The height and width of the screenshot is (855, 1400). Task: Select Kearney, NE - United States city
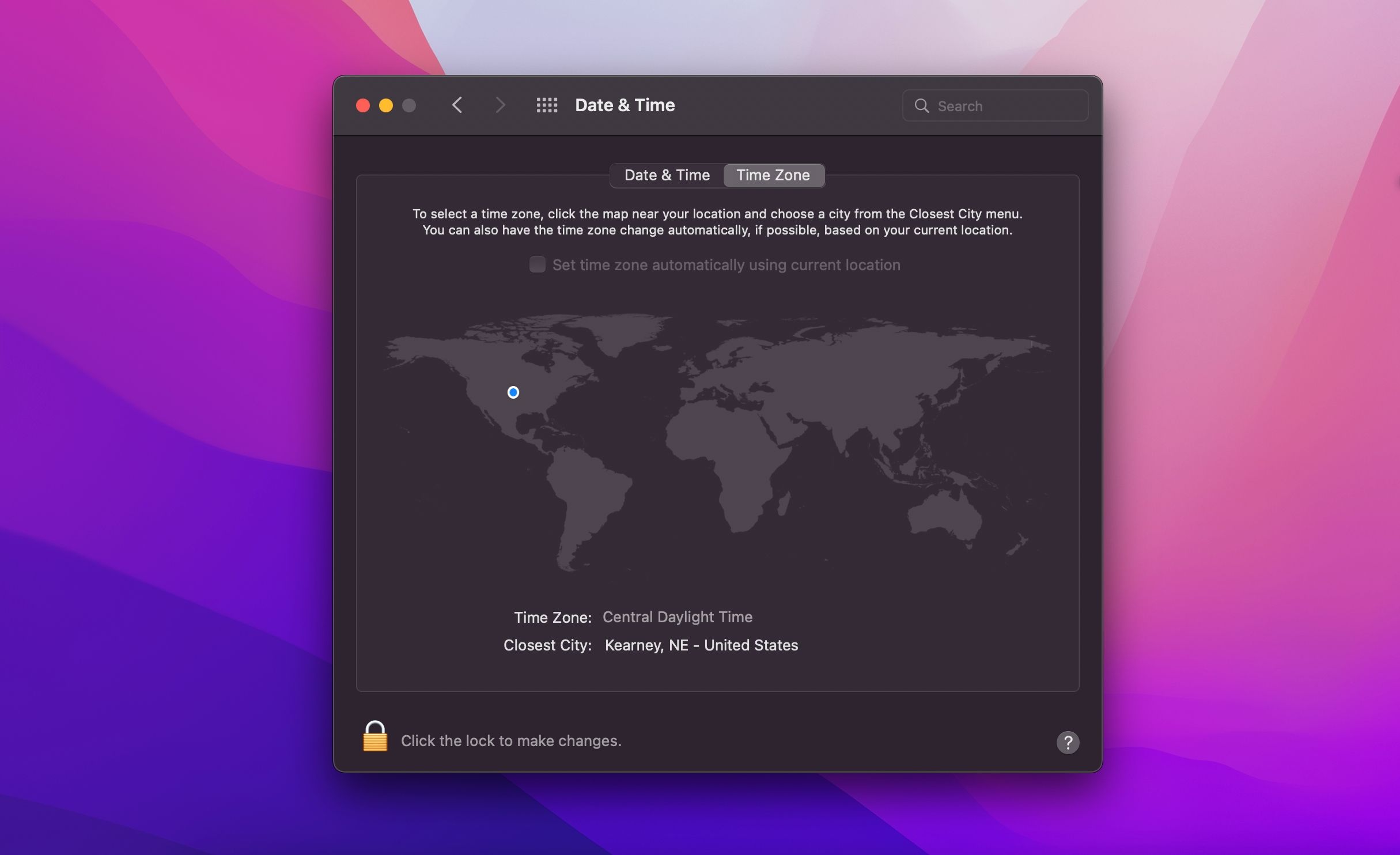click(700, 644)
